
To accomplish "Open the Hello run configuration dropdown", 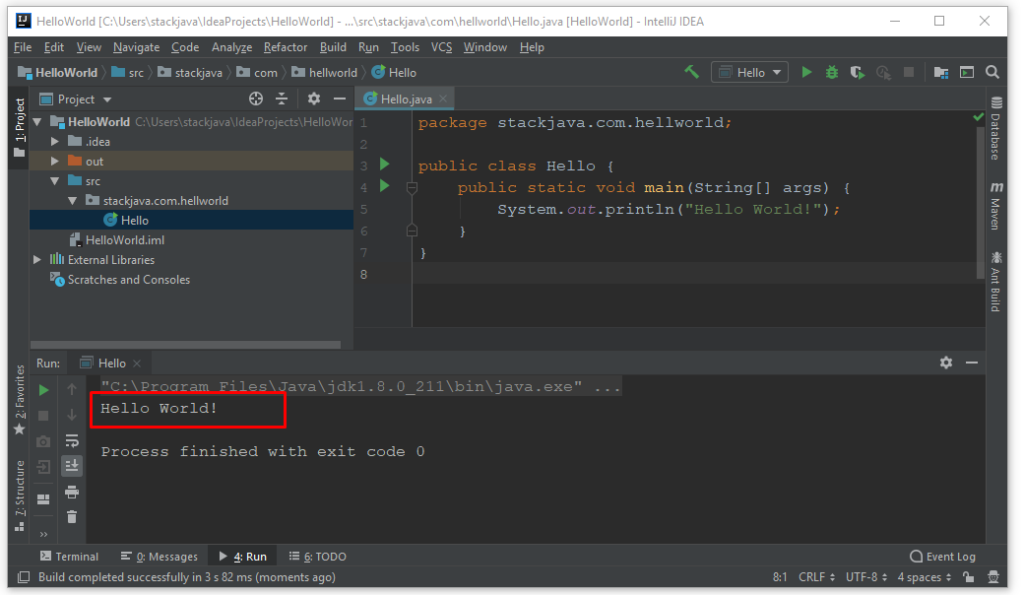I will tap(748, 71).
